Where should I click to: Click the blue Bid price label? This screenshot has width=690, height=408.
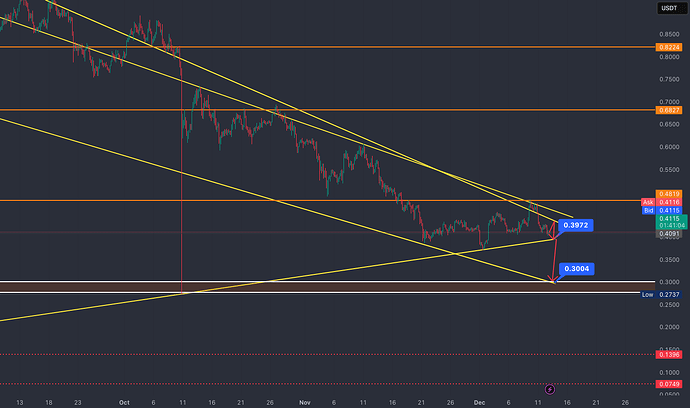654,211
